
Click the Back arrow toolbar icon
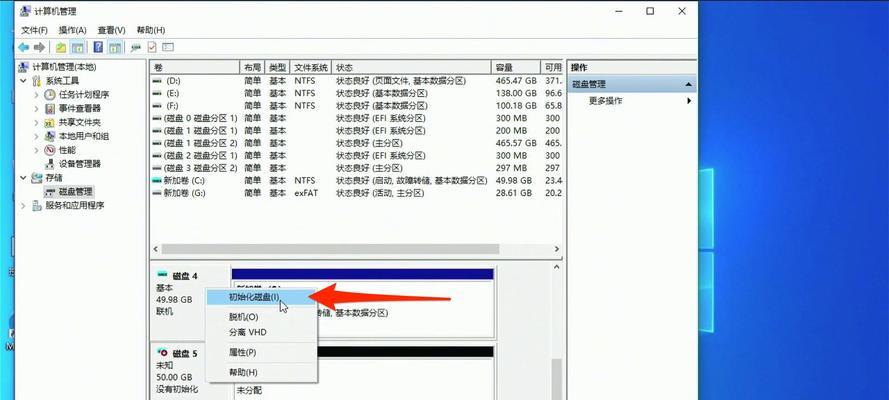[23, 48]
